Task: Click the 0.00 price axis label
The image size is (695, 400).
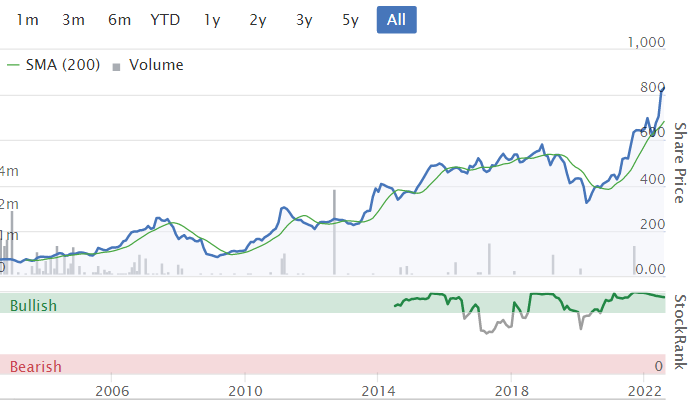Action: [x=650, y=269]
